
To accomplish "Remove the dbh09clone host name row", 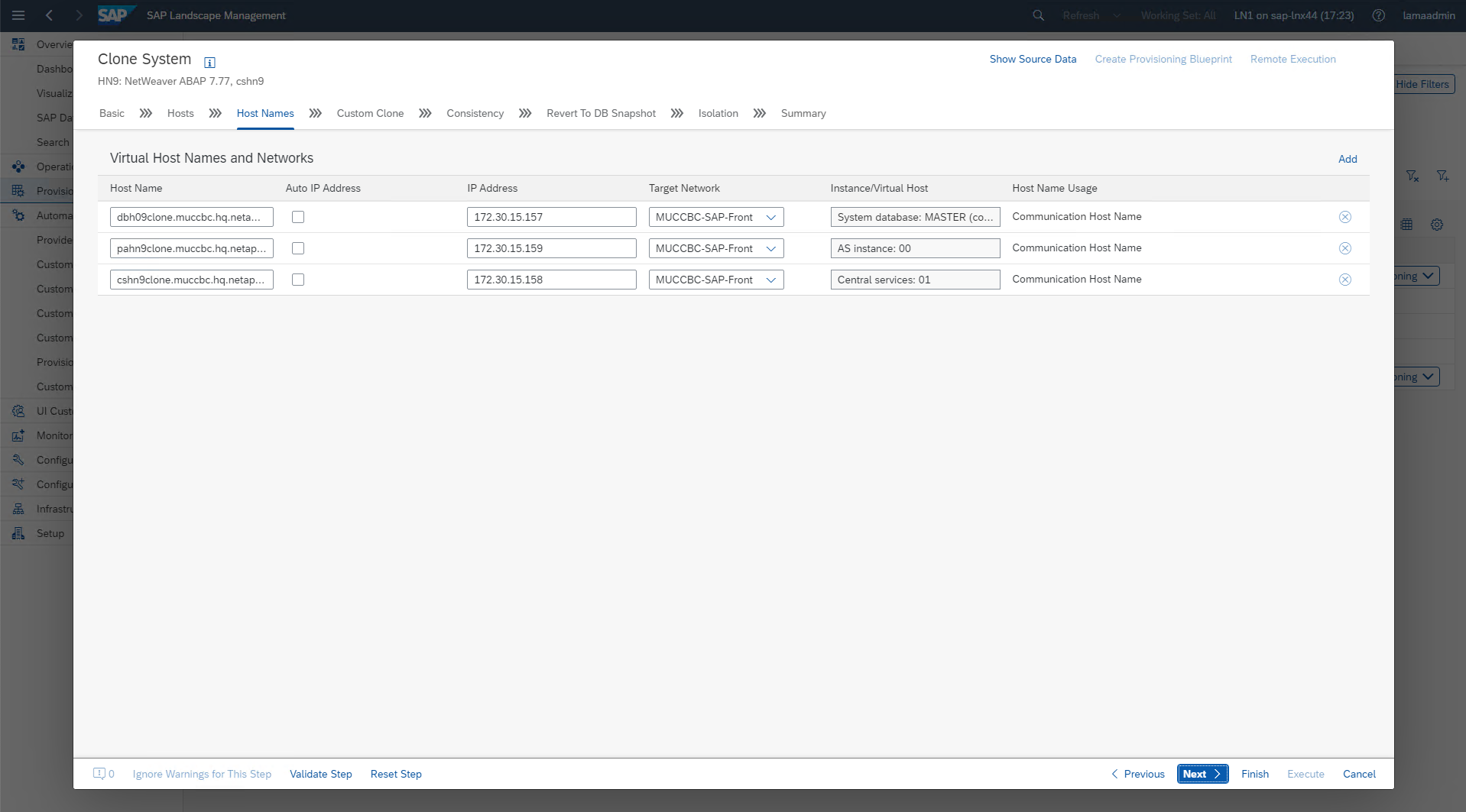I will click(1344, 217).
